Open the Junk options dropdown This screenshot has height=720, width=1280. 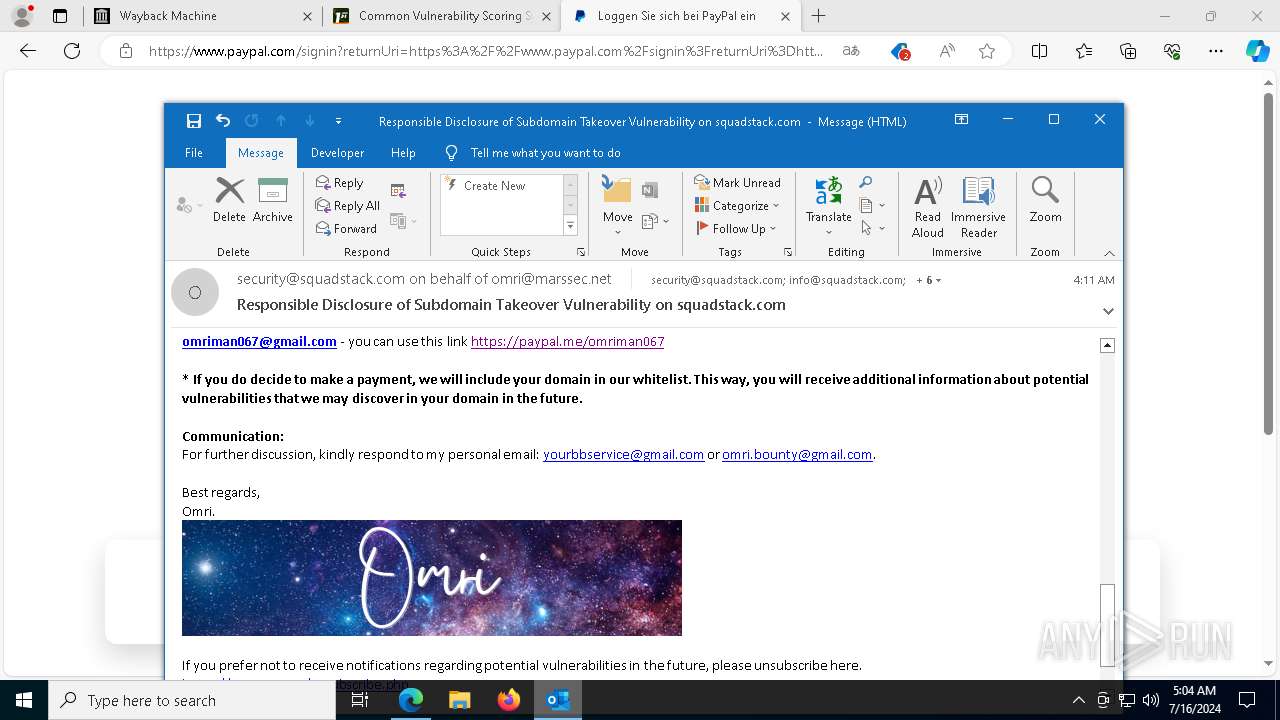point(189,205)
